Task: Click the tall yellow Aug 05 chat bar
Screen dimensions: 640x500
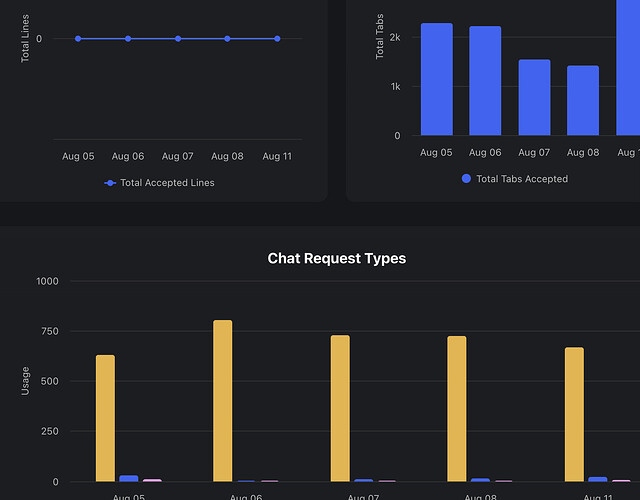Action: [x=105, y=418]
